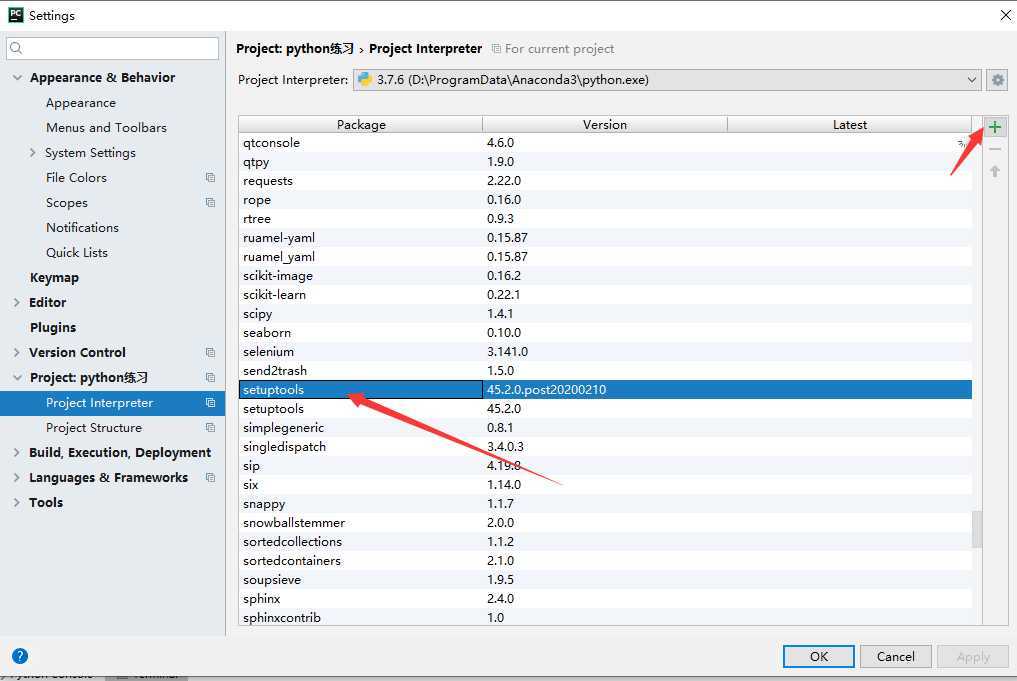Click project-level icon beside Scopes

(x=210, y=202)
